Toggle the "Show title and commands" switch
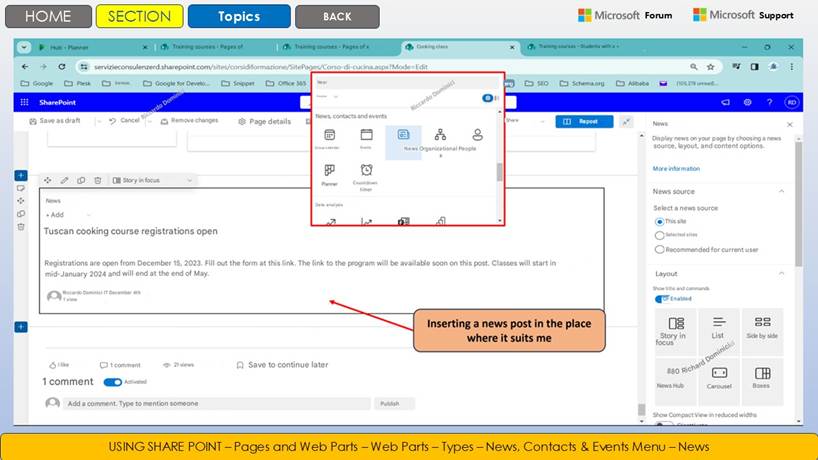Screen dimensions: 818x460 tap(662, 298)
